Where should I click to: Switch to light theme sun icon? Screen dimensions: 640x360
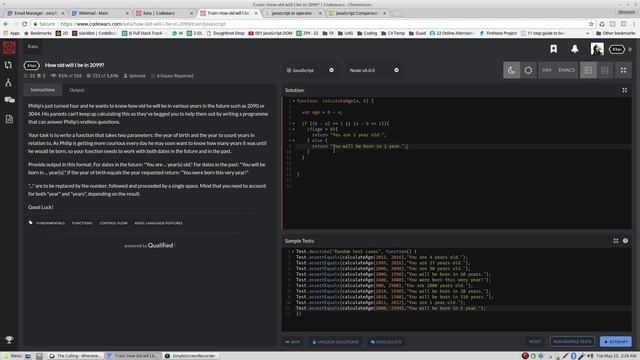point(528,70)
